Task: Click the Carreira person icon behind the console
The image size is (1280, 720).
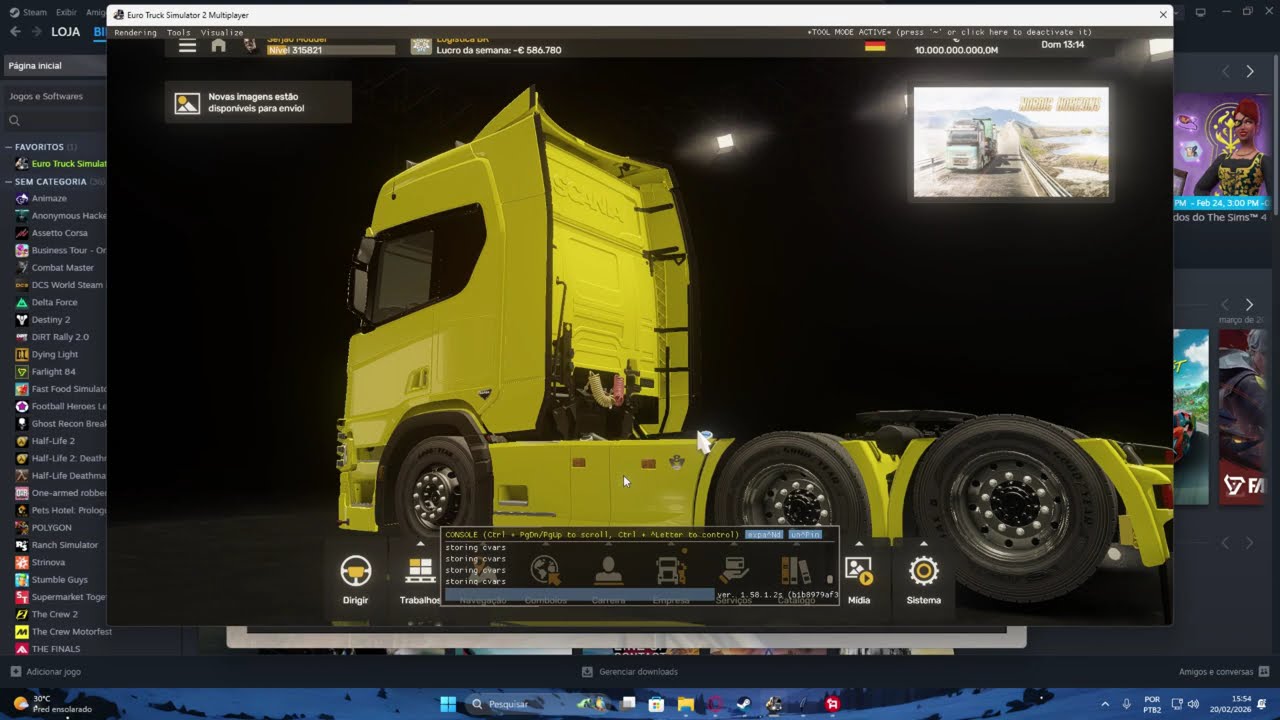Action: point(608,571)
